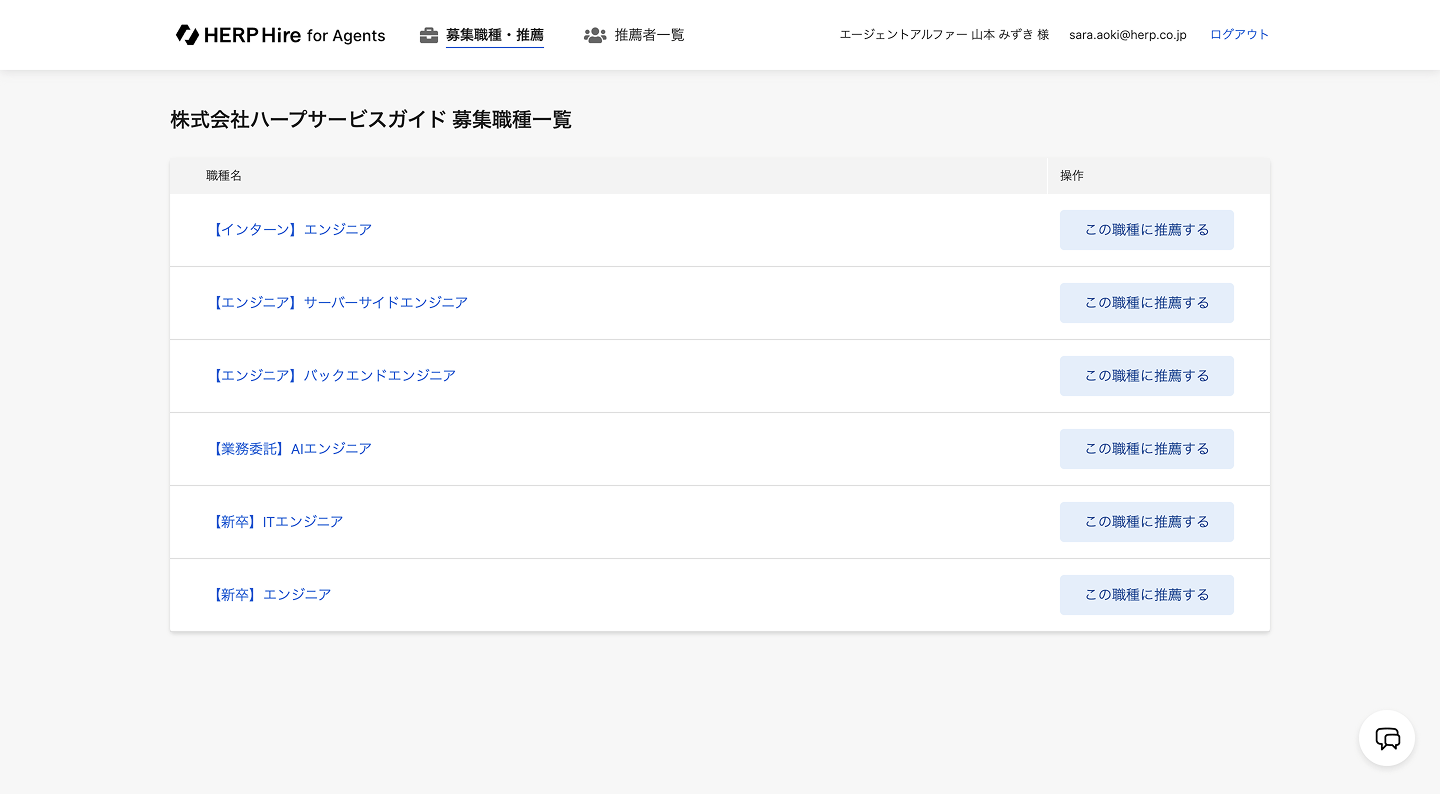Open 【新卒】ITエンジニア job link
Viewport: 1440px width, 794px height.
coord(276,522)
